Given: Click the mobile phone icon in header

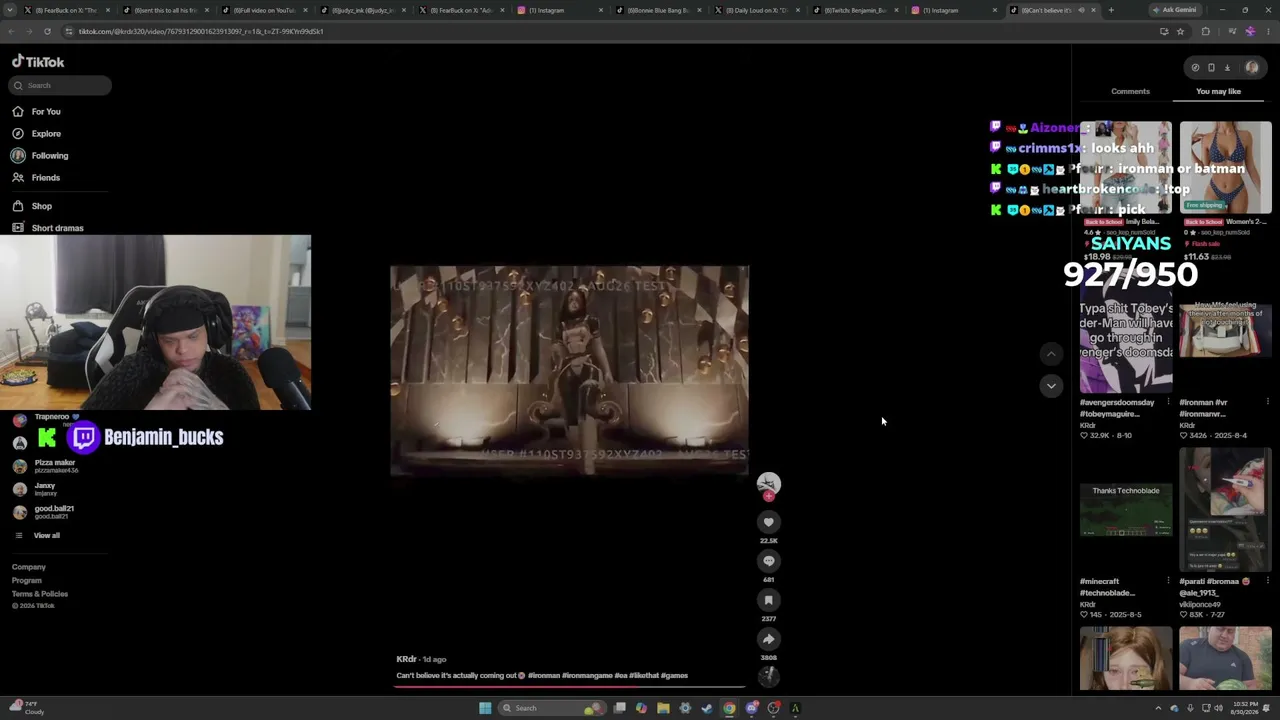Looking at the screenshot, I should pyautogui.click(x=1211, y=68).
